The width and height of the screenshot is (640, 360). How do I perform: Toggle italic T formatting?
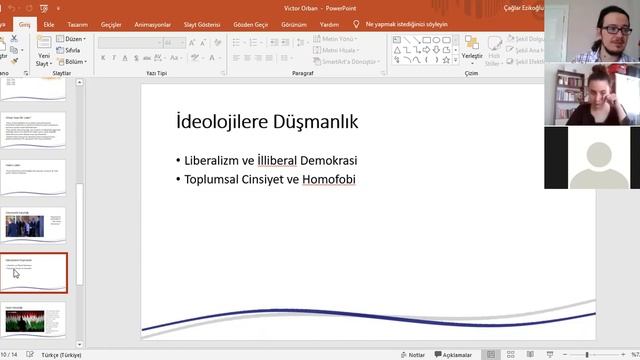tap(114, 58)
